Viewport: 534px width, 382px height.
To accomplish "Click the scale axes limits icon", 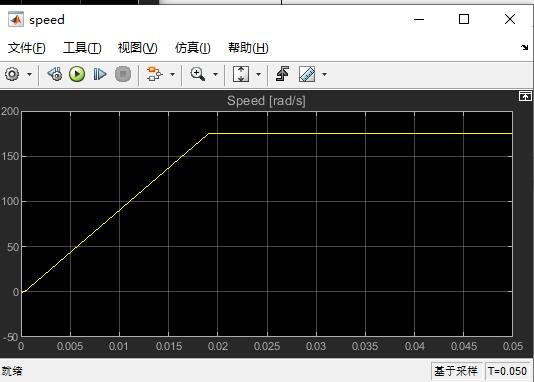I will click(x=241, y=74).
